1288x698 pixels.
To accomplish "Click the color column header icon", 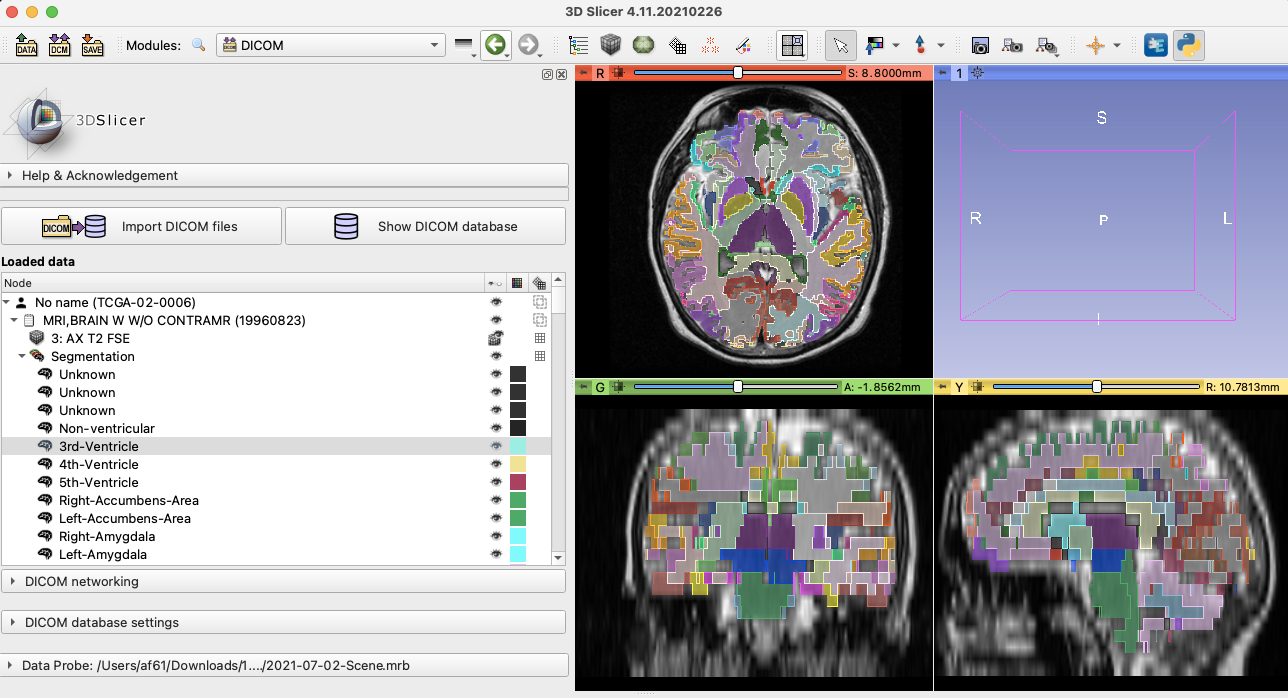I will tap(517, 283).
